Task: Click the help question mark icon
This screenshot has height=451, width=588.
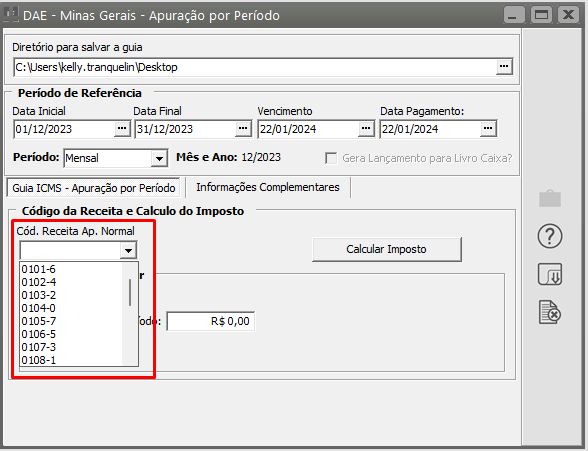Action: [x=550, y=236]
